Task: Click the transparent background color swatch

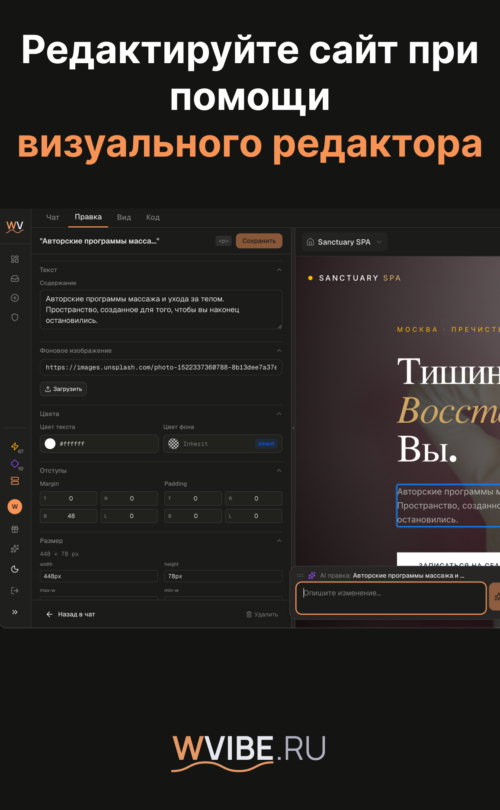Action: [x=174, y=444]
